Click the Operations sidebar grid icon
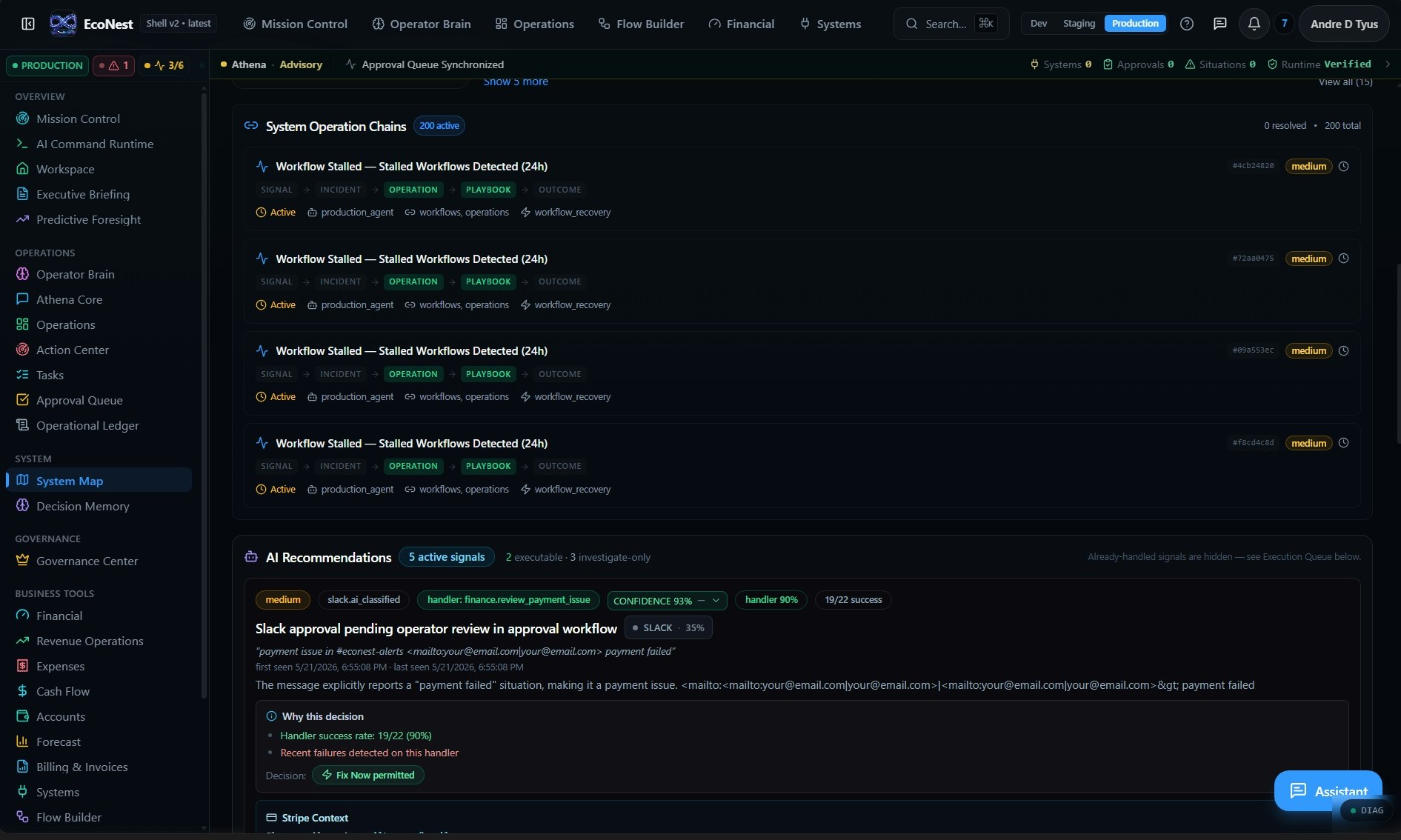 tap(22, 324)
